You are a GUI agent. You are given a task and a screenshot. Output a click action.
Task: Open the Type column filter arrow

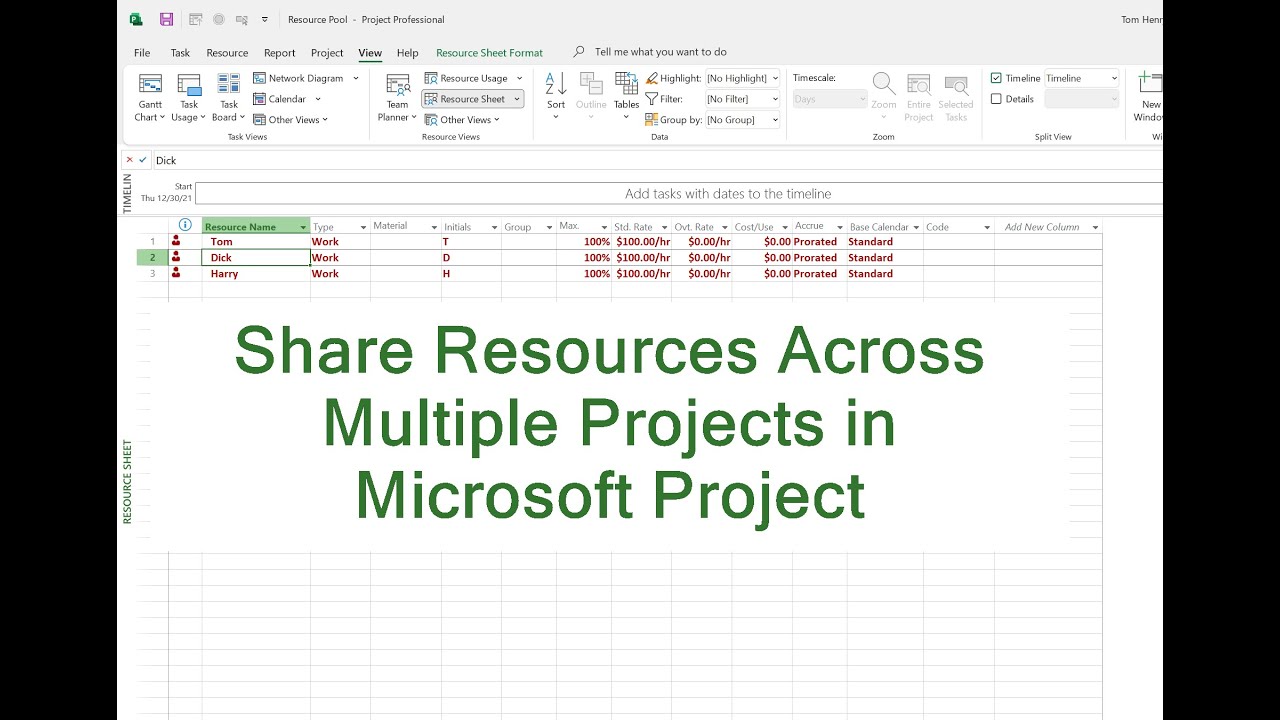[362, 228]
